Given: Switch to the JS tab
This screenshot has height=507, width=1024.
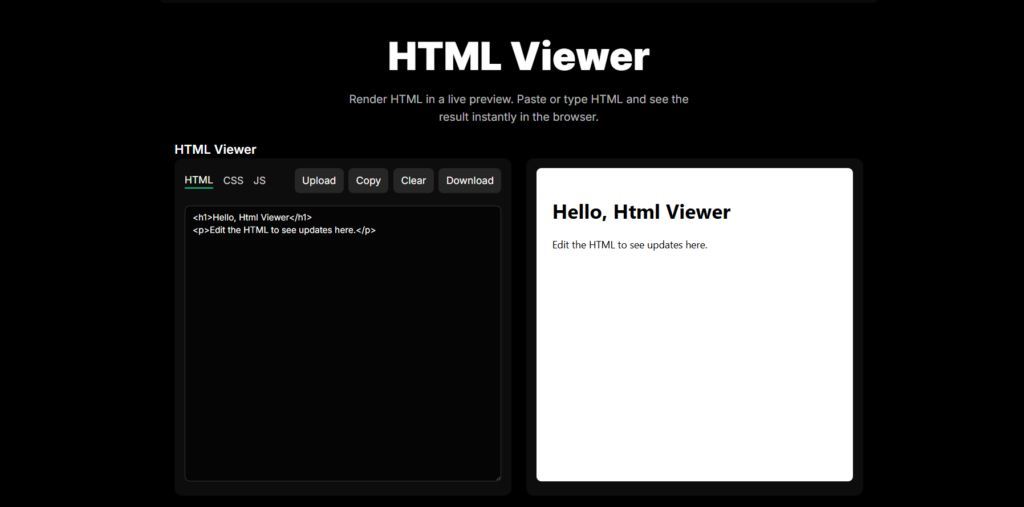Looking at the screenshot, I should (259, 180).
